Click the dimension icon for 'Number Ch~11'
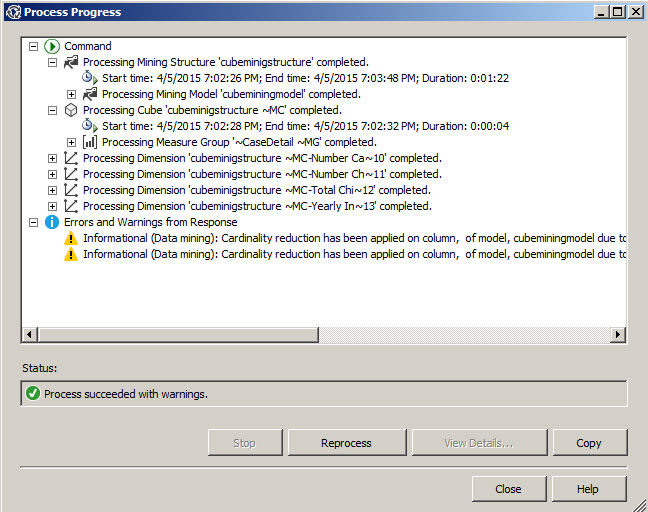Screen dimensions: 648x512 [71, 174]
